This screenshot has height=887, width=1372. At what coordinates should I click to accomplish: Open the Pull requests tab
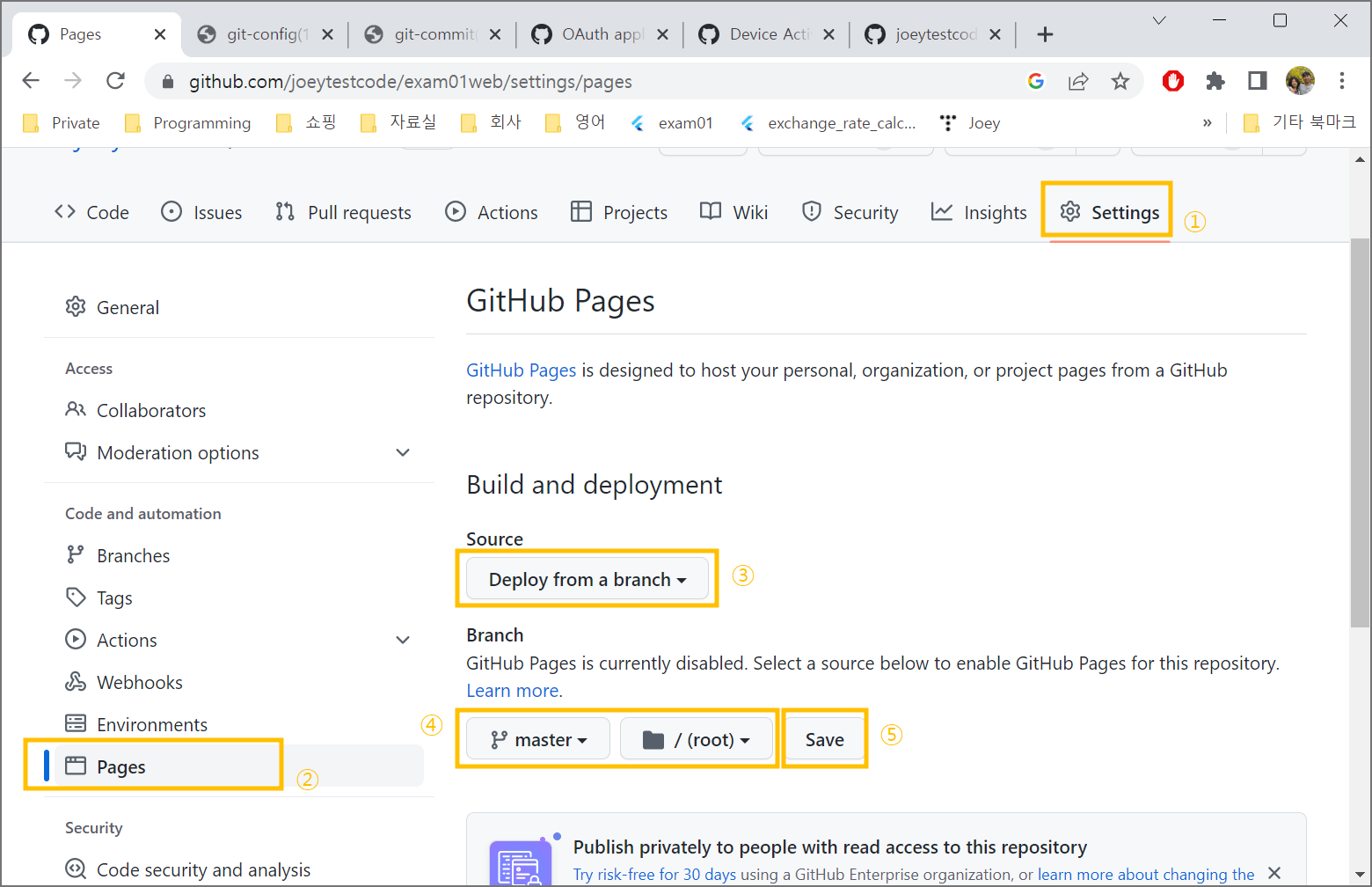pyautogui.click(x=343, y=212)
